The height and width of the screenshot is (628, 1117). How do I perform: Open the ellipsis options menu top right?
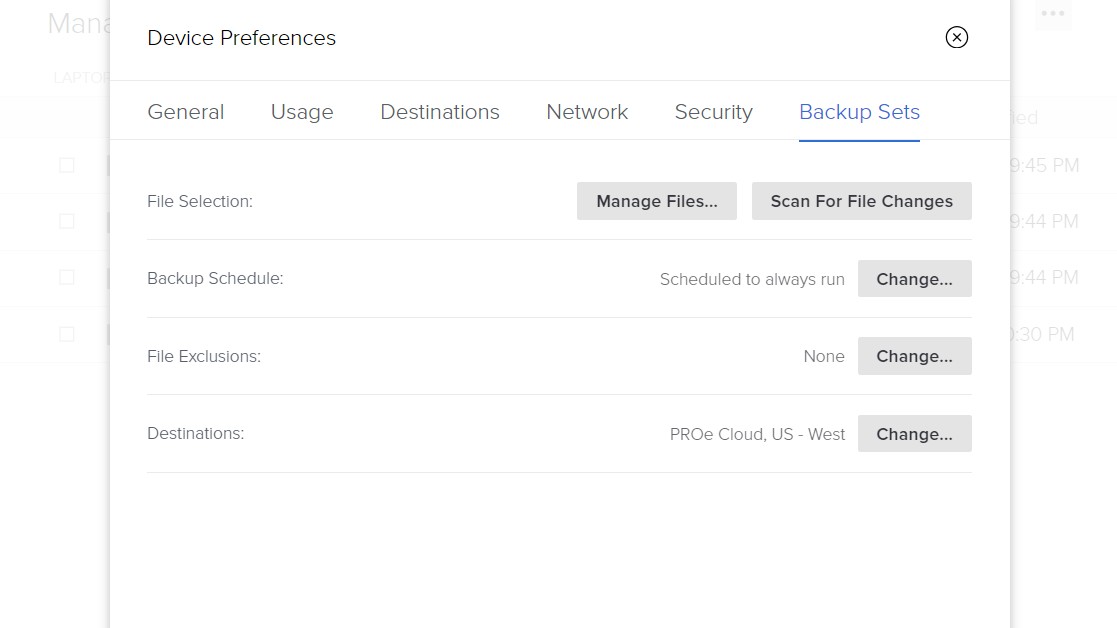pyautogui.click(x=1052, y=14)
